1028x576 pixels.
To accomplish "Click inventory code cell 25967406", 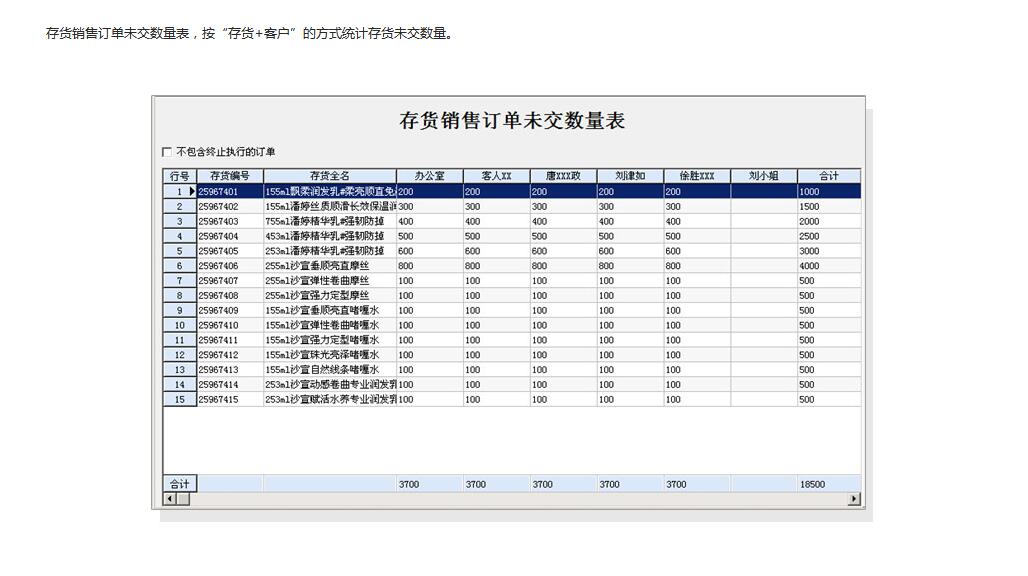I will click(230, 266).
